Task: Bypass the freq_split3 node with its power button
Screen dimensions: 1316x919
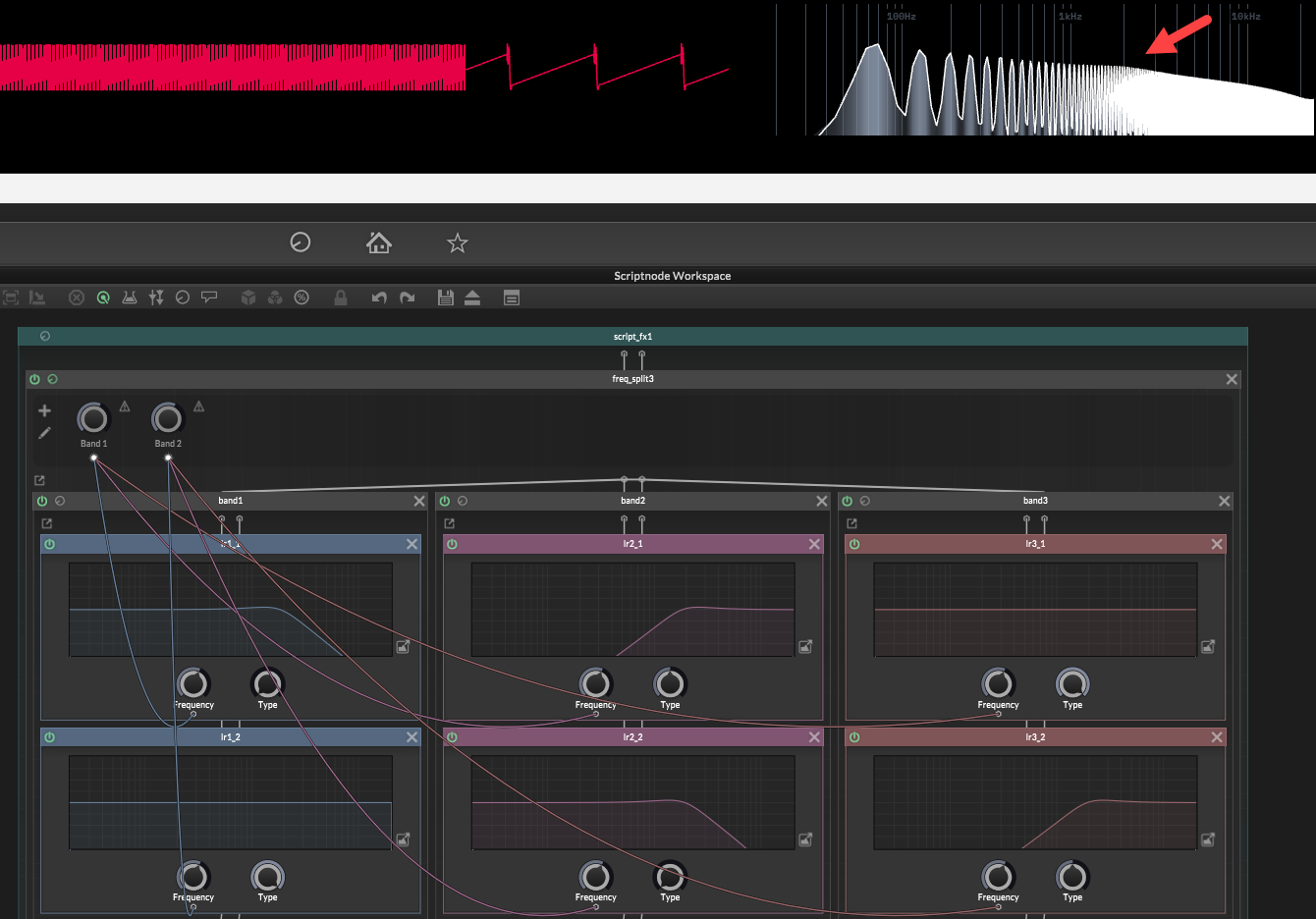Action: pos(35,379)
